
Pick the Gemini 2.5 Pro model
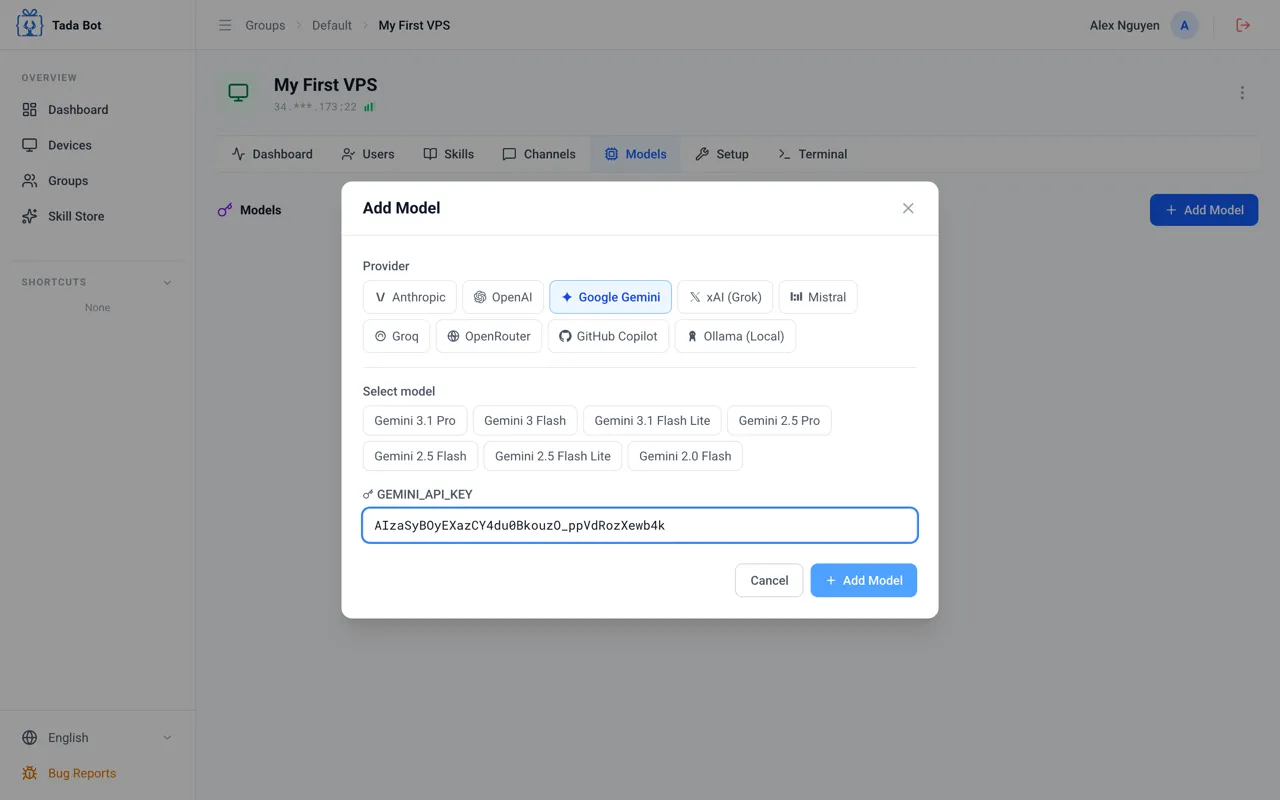coord(779,421)
